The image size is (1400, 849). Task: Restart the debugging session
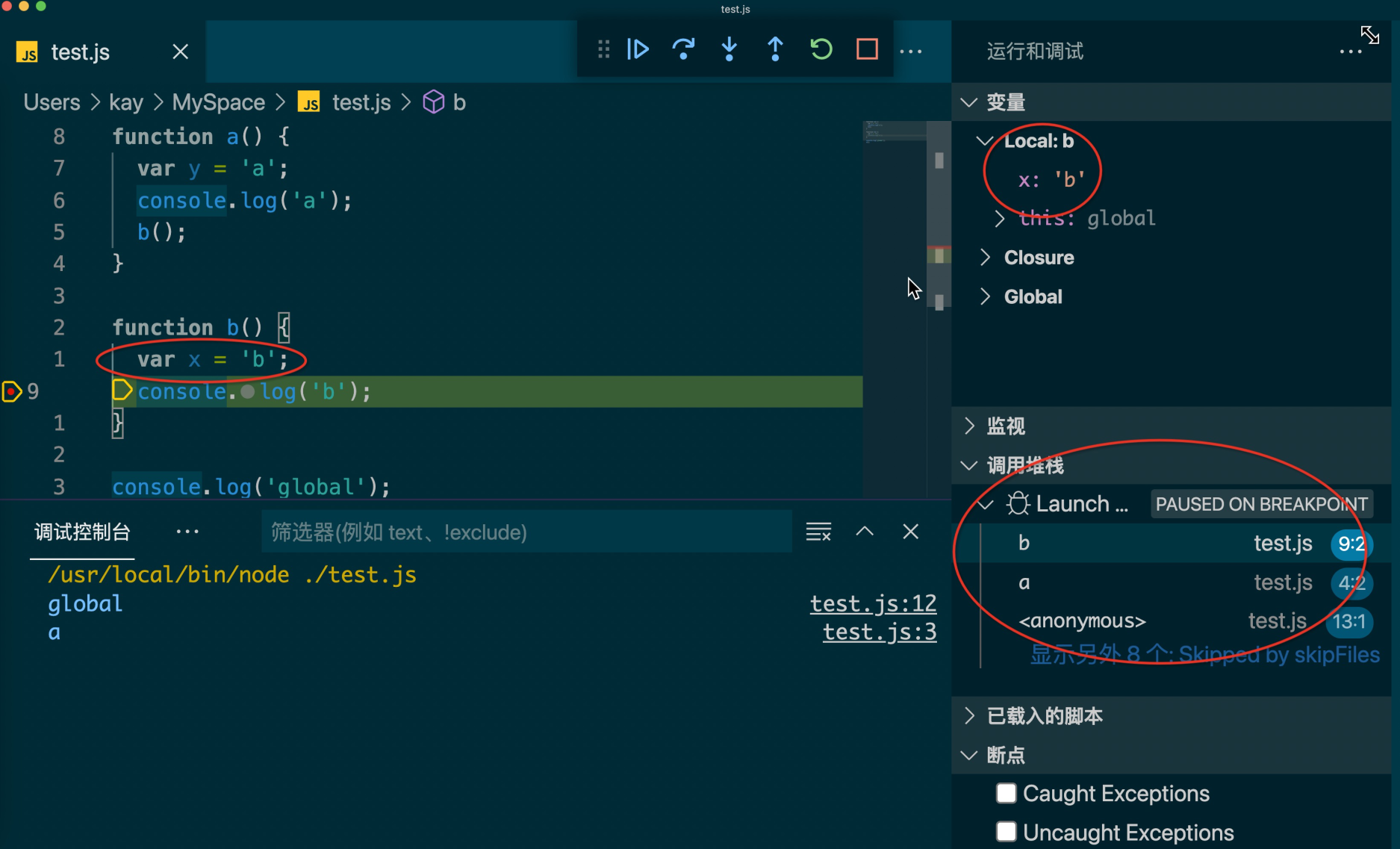(821, 49)
